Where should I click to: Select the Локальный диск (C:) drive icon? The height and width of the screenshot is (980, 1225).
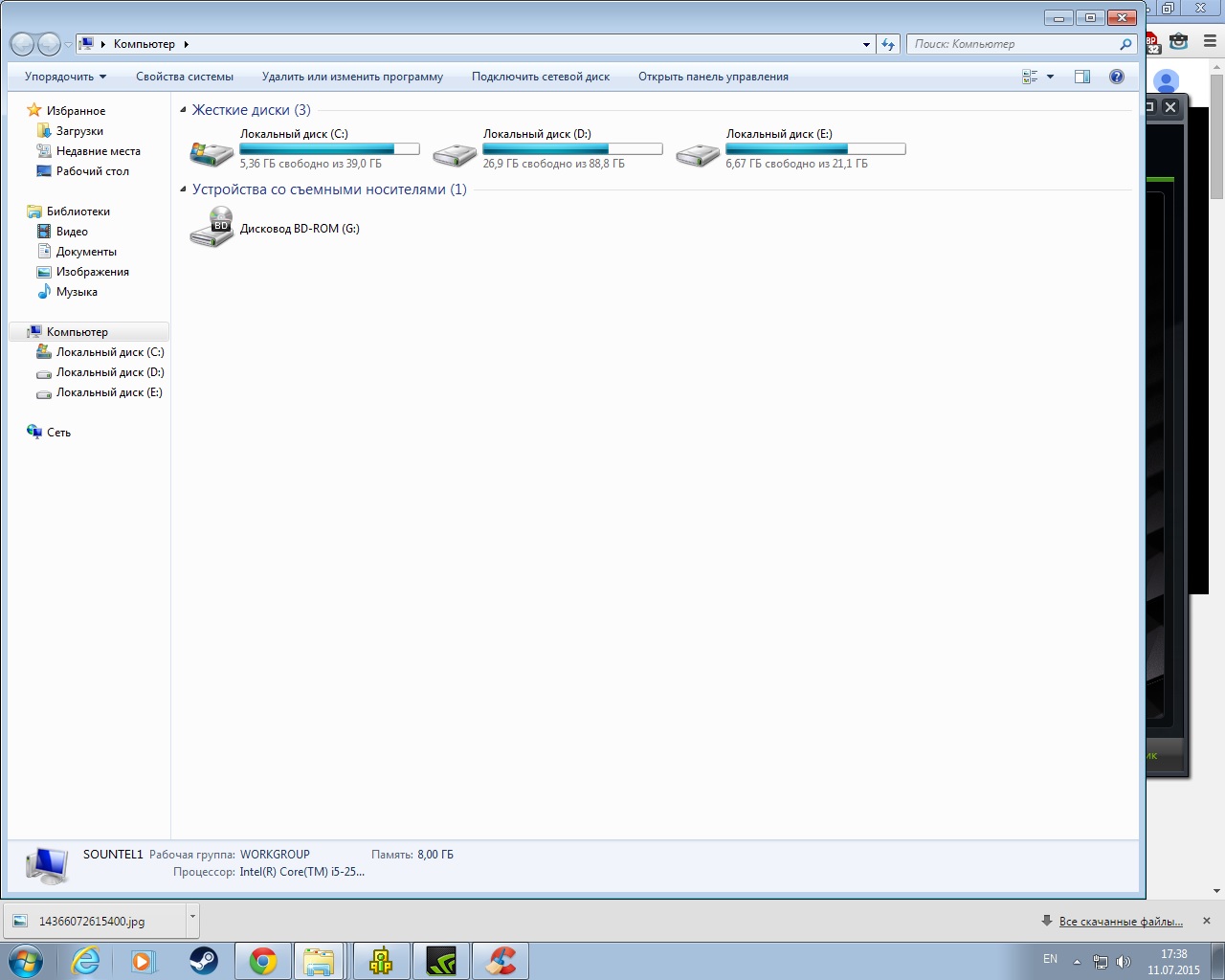click(x=212, y=153)
